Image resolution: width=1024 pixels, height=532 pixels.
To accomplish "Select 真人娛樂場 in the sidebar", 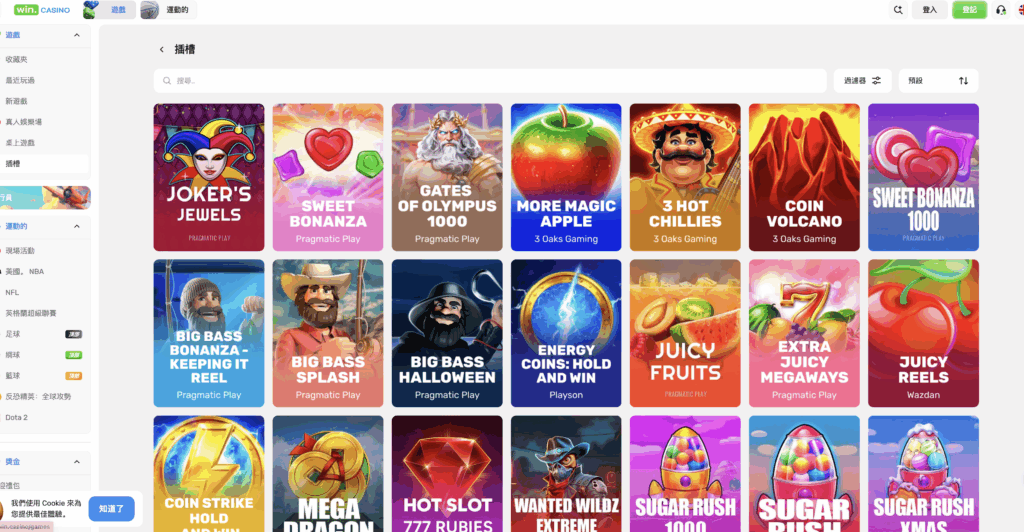I will [x=24, y=122].
